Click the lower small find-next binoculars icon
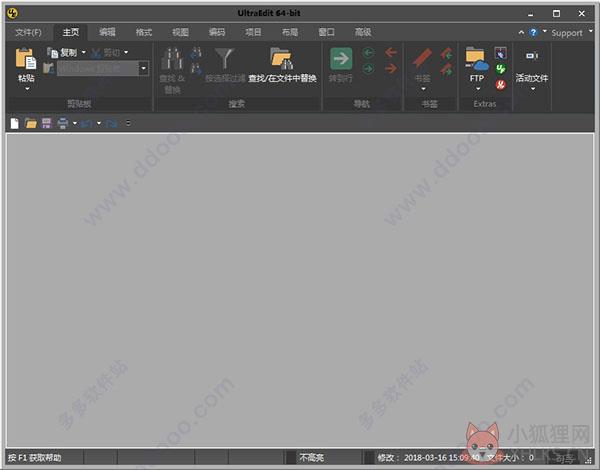This screenshot has height=470, width=600. coord(196,69)
